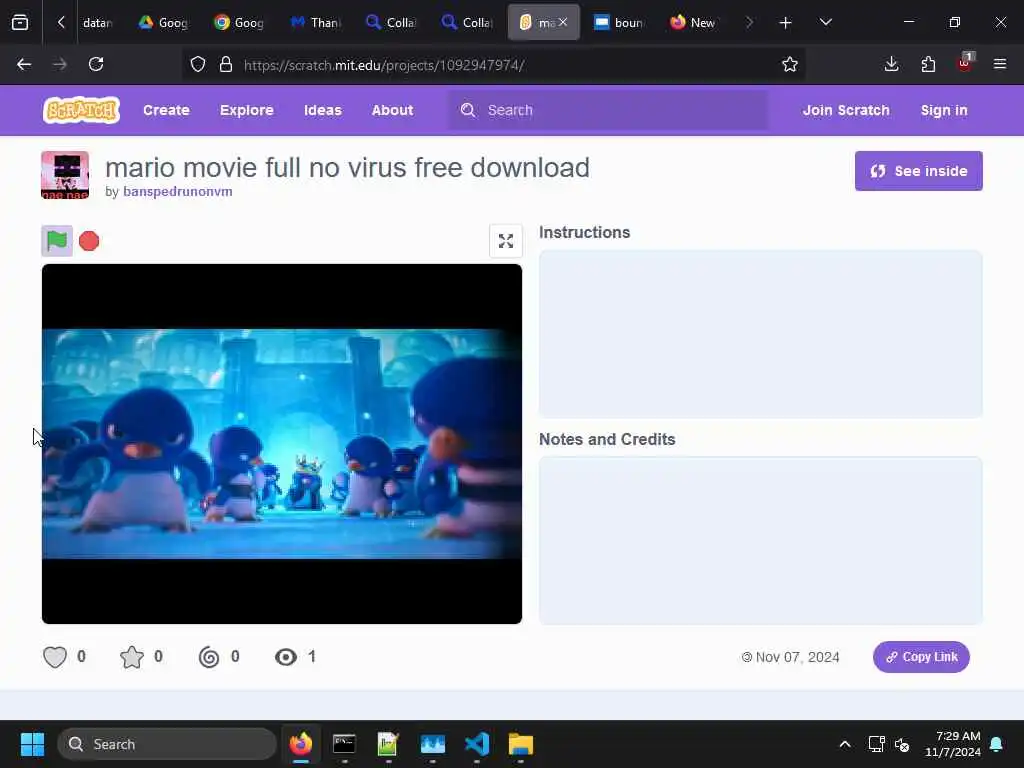This screenshot has height=768, width=1024.
Task: Switch to the Google Chrome-icon tab
Action: pyautogui.click(x=240, y=23)
